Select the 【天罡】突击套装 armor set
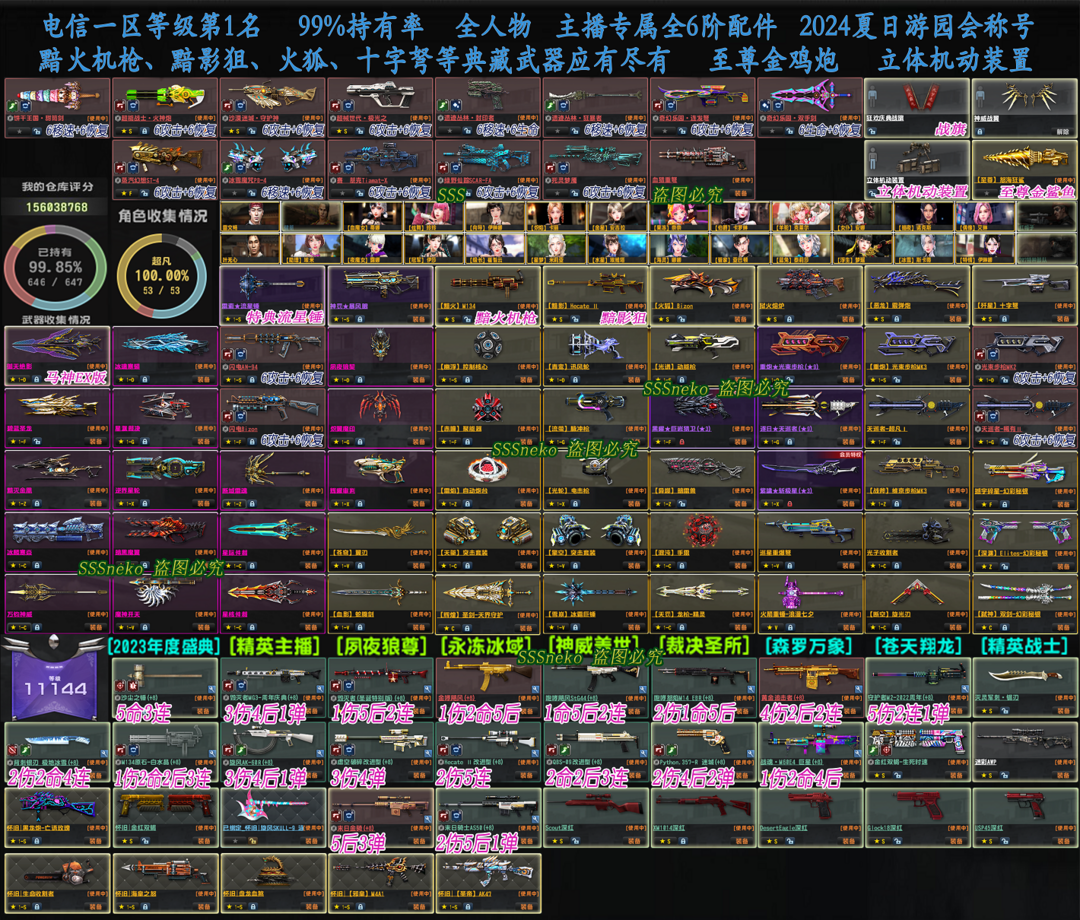The width and height of the screenshot is (1080, 920). tap(488, 542)
